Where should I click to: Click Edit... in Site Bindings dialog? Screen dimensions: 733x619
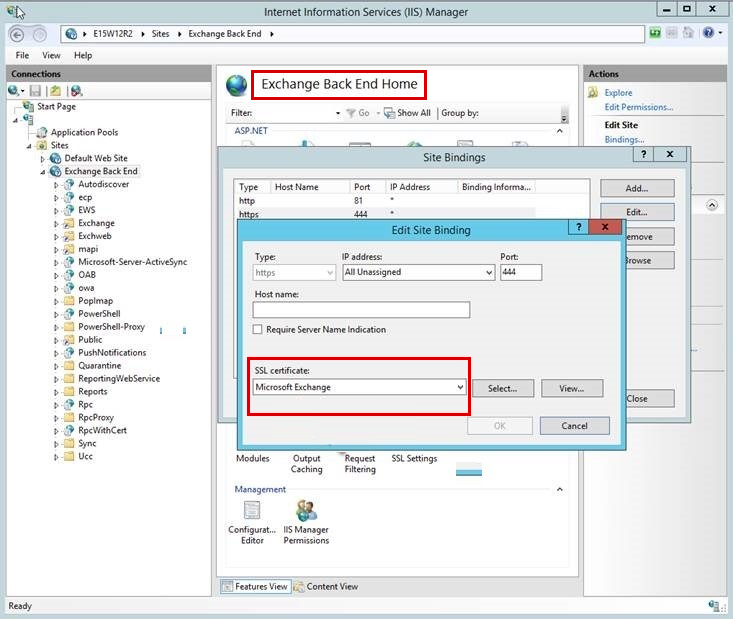click(637, 212)
